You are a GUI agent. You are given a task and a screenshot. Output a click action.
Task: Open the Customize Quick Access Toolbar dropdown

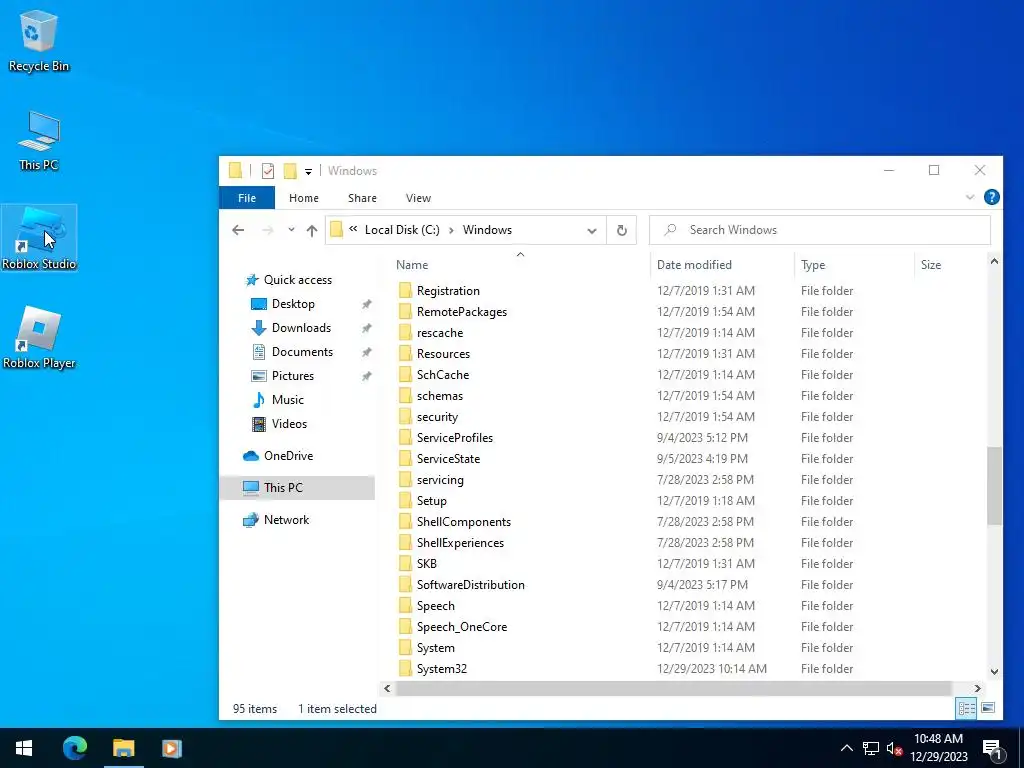[x=308, y=172]
